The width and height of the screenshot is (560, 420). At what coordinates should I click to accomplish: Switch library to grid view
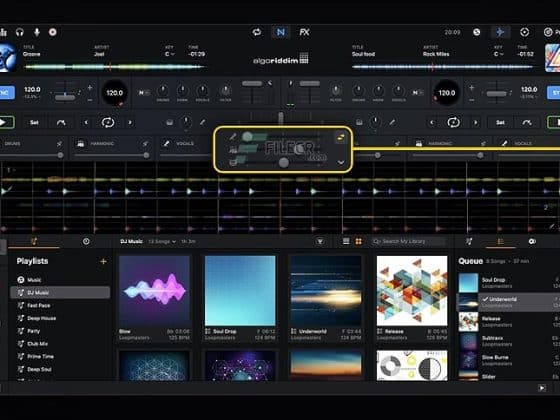359,242
